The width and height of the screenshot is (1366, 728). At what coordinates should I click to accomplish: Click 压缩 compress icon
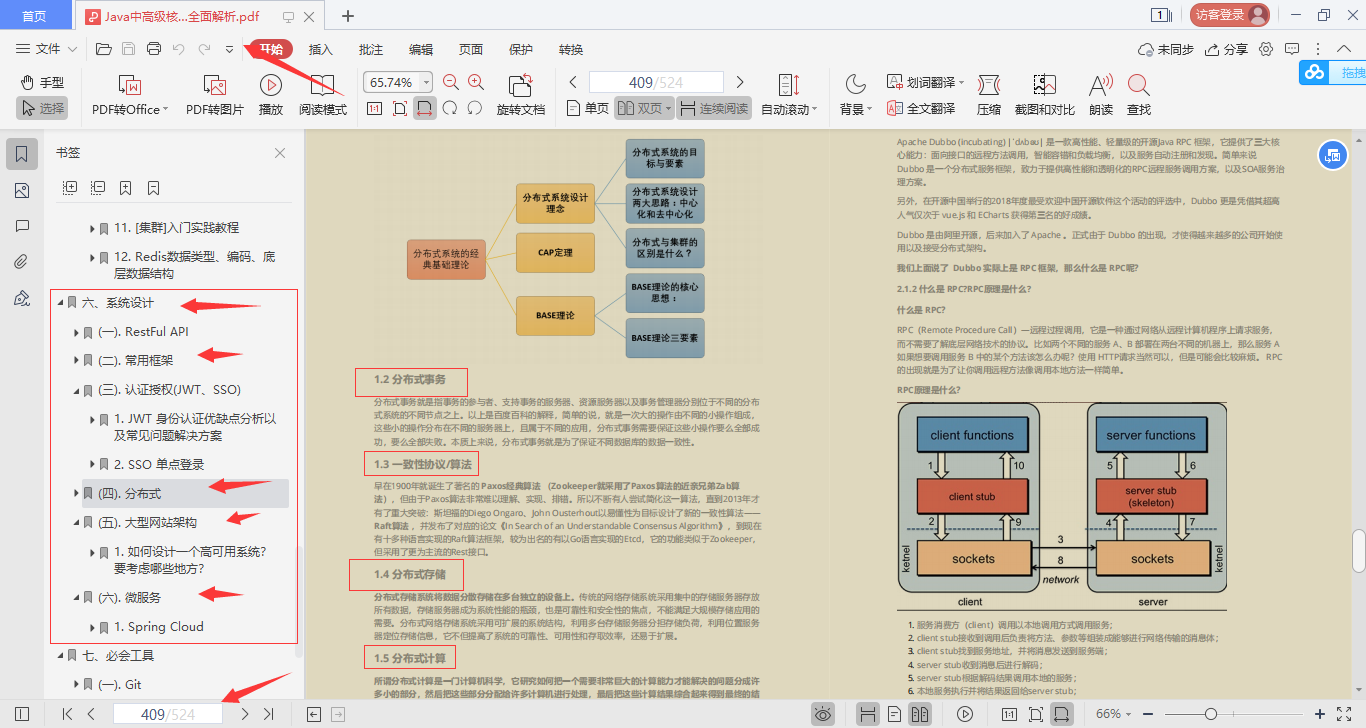[989, 96]
